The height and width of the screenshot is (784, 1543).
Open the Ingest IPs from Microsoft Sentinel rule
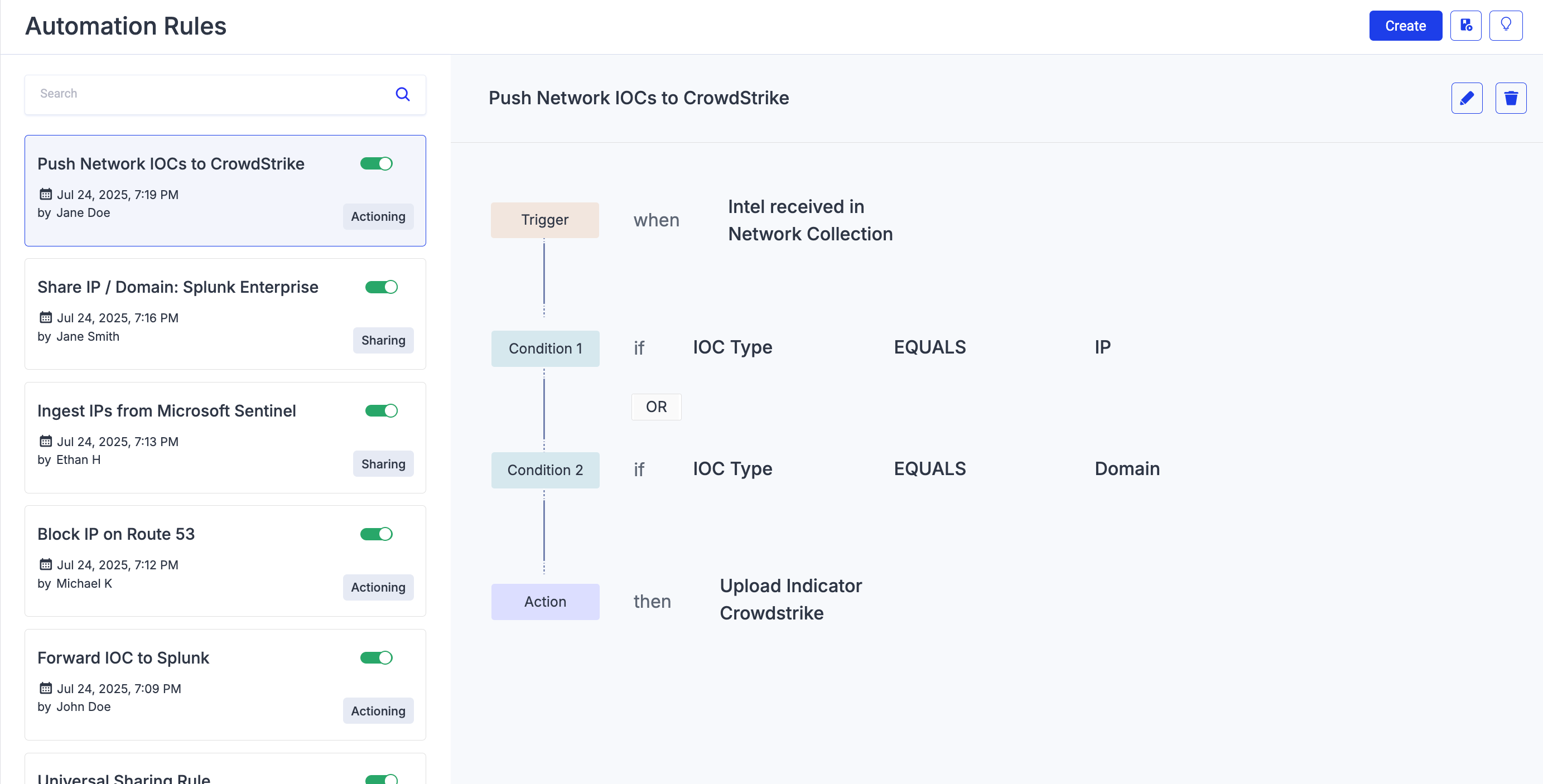(167, 411)
